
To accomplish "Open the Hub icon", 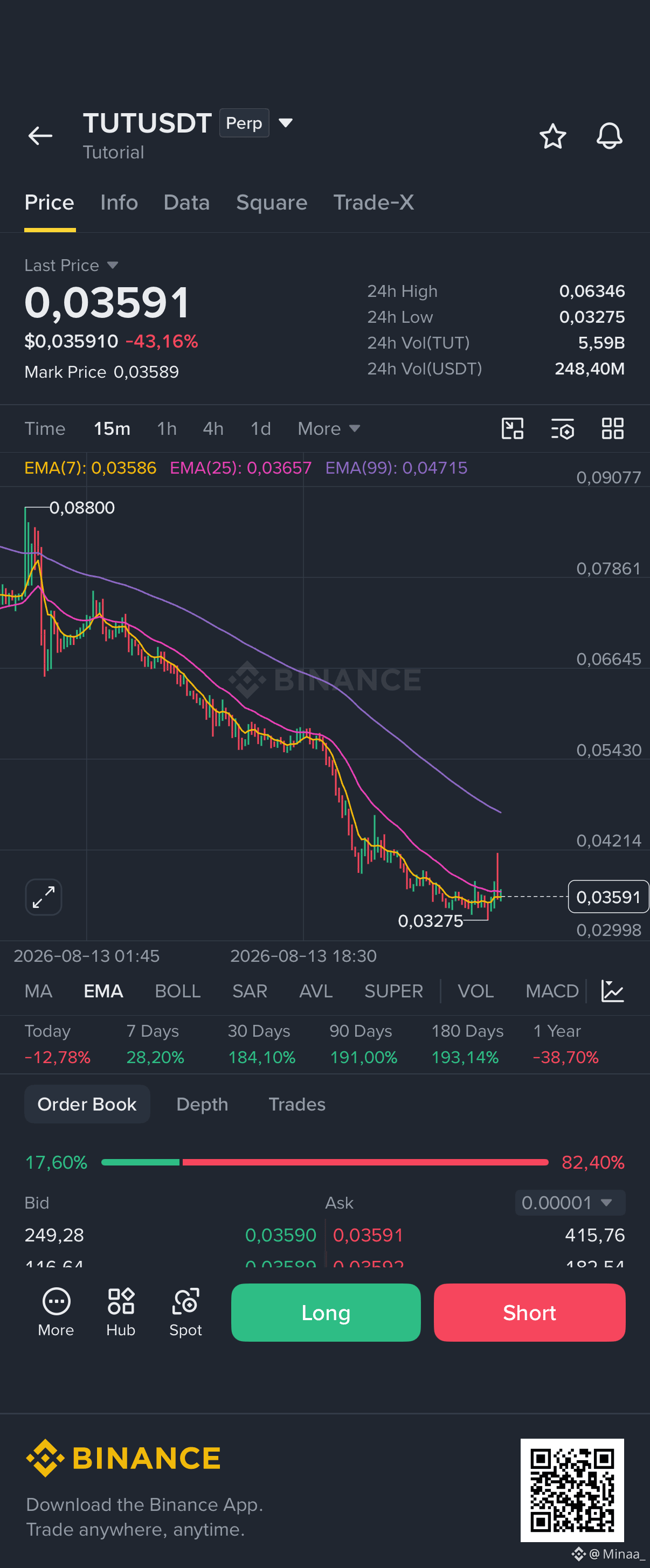I will coord(121,1313).
